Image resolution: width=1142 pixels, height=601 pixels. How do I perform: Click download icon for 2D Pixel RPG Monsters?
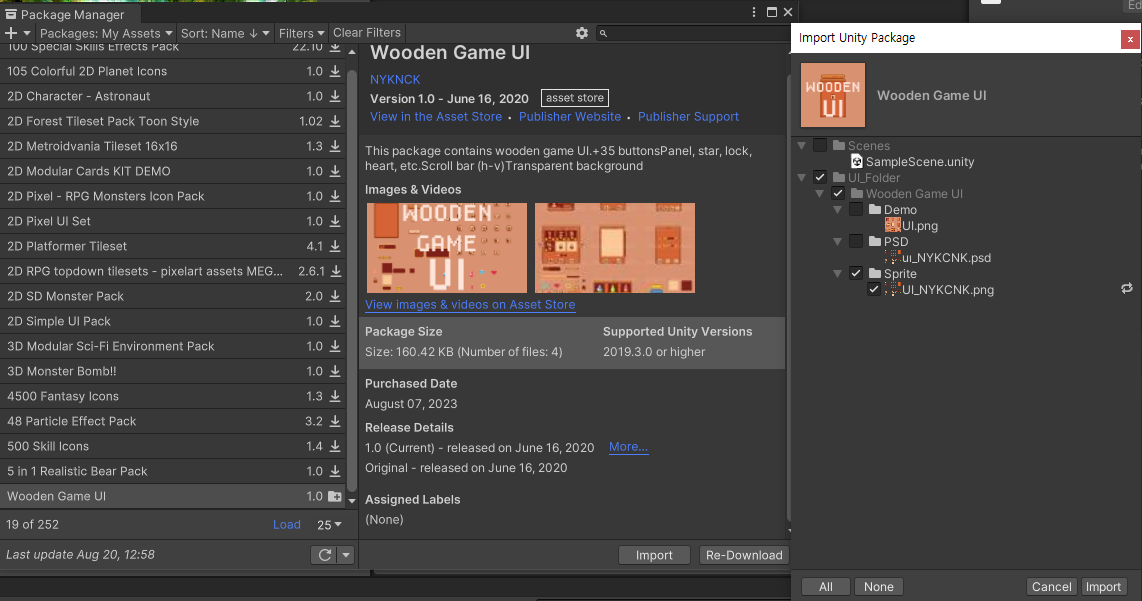point(335,196)
